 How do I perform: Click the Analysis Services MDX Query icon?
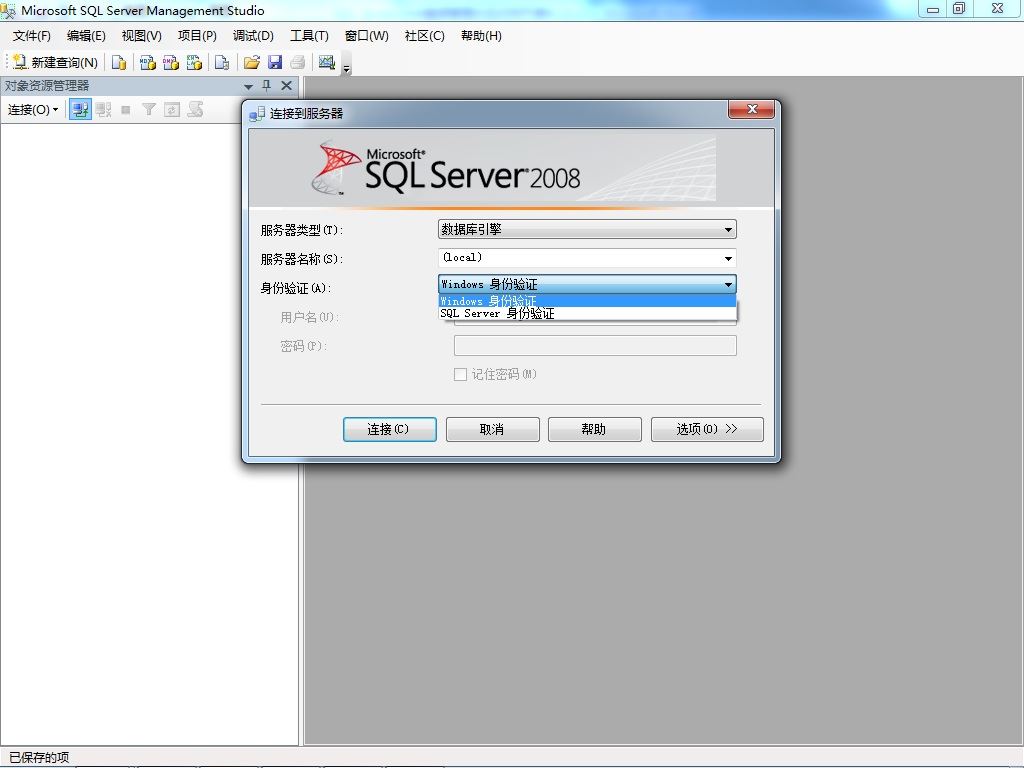click(x=148, y=62)
